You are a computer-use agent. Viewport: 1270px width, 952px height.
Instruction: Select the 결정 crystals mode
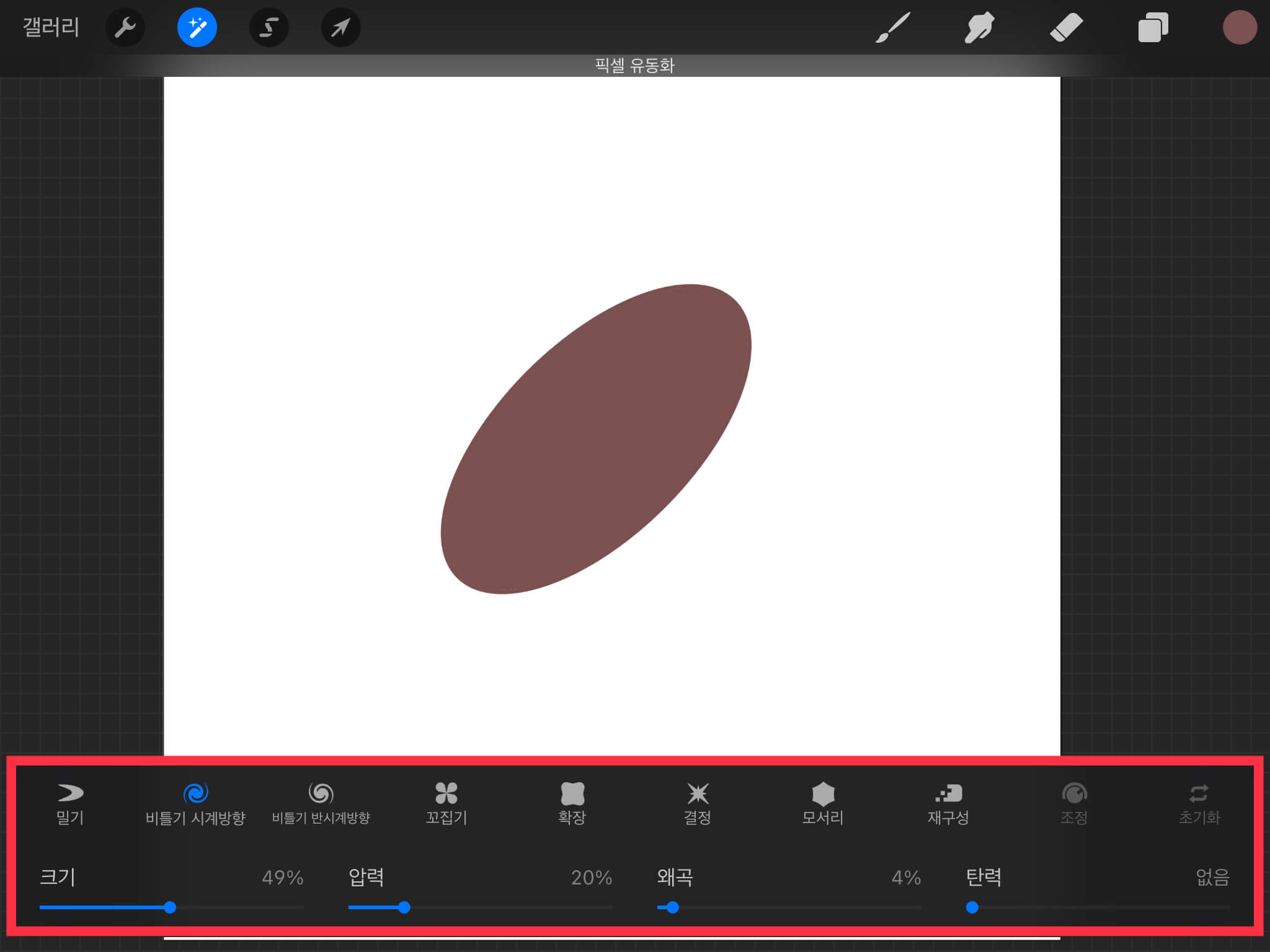698,803
